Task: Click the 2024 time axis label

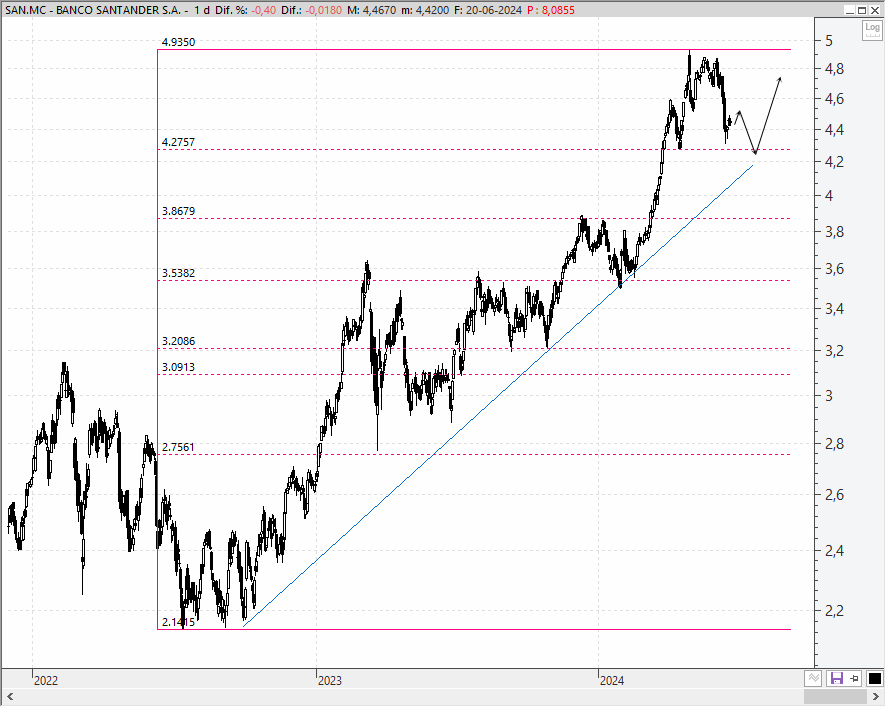Action: pos(612,680)
